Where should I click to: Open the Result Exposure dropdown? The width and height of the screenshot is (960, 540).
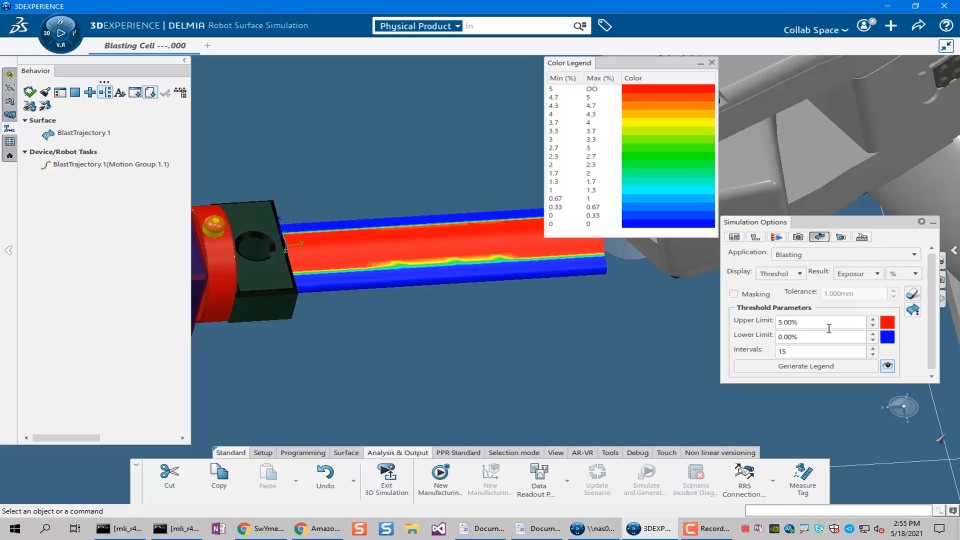(858, 274)
